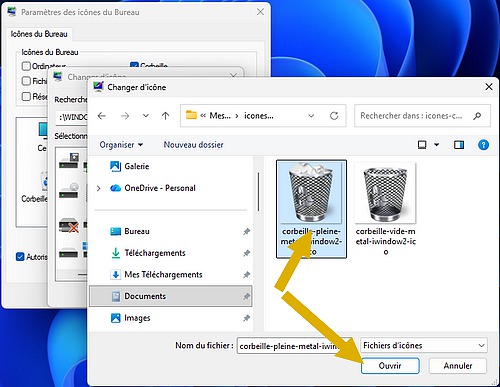Select the corbeille-pleine-metal icon file
This screenshot has width=500, height=387.
point(311,209)
